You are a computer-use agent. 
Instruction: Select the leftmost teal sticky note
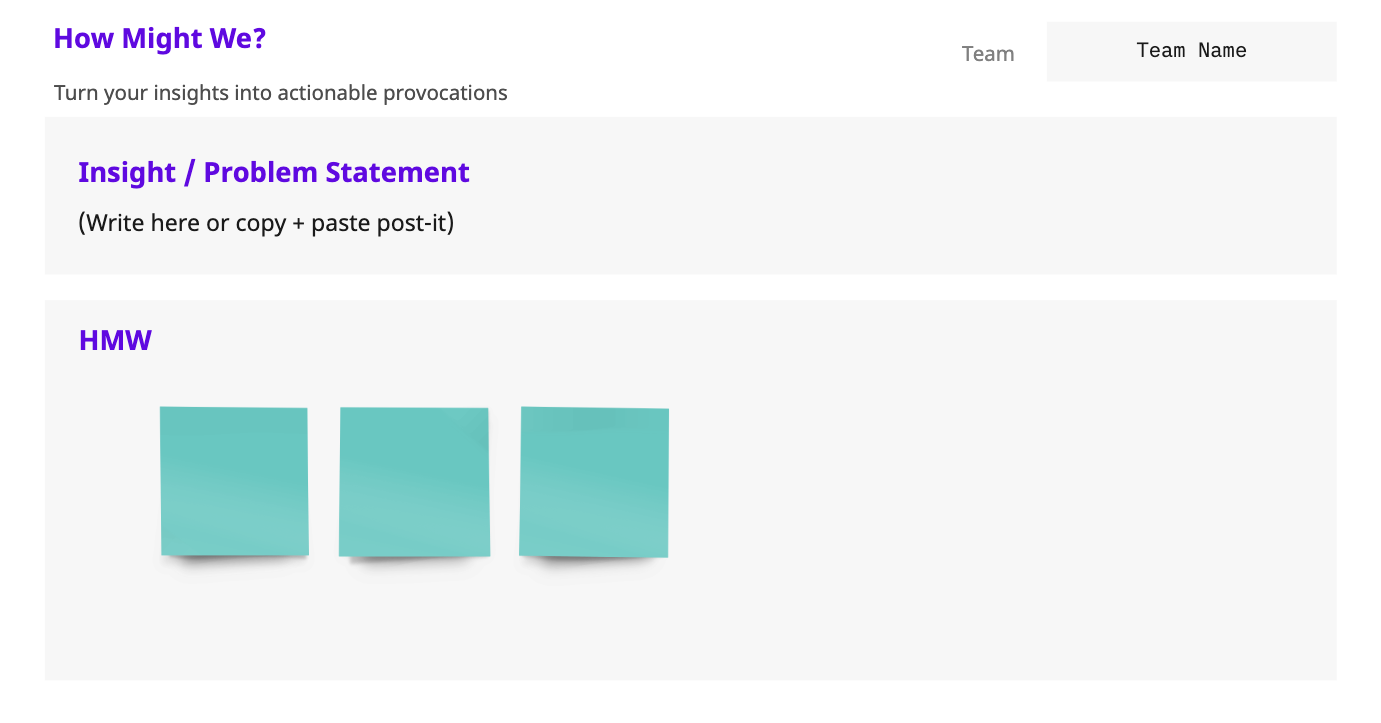click(x=234, y=481)
